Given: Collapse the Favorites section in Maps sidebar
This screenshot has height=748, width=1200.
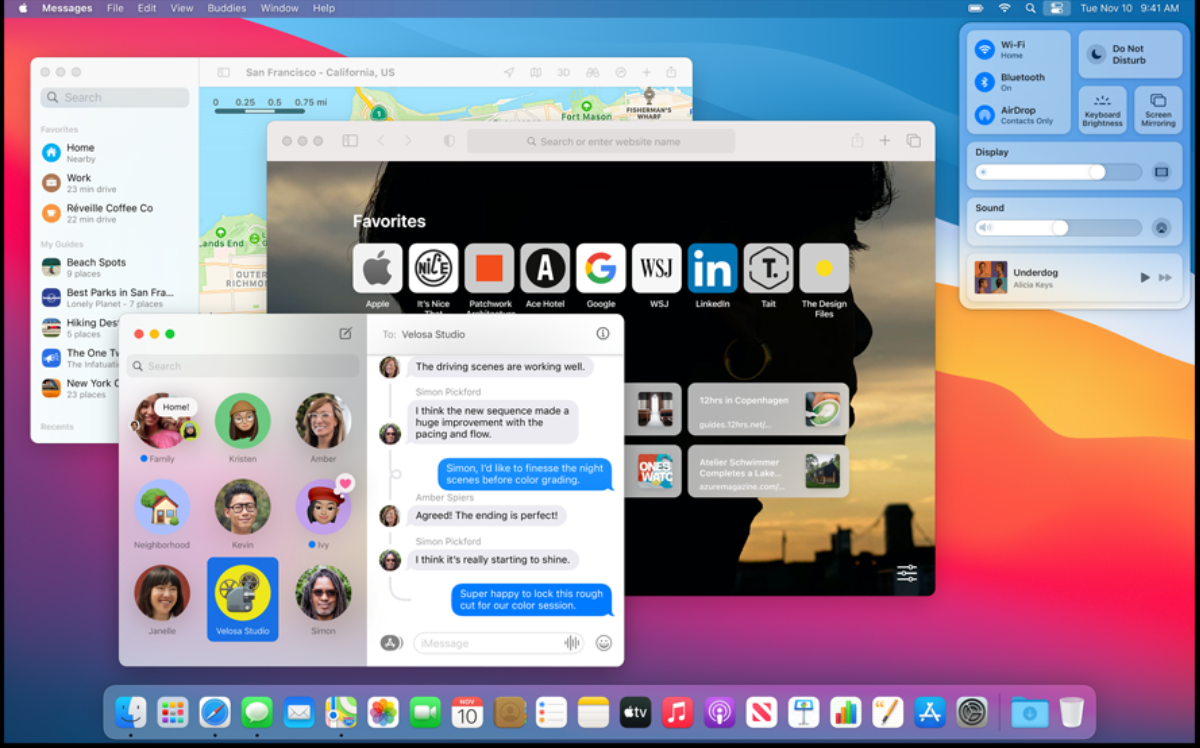Looking at the screenshot, I should click(x=58, y=129).
